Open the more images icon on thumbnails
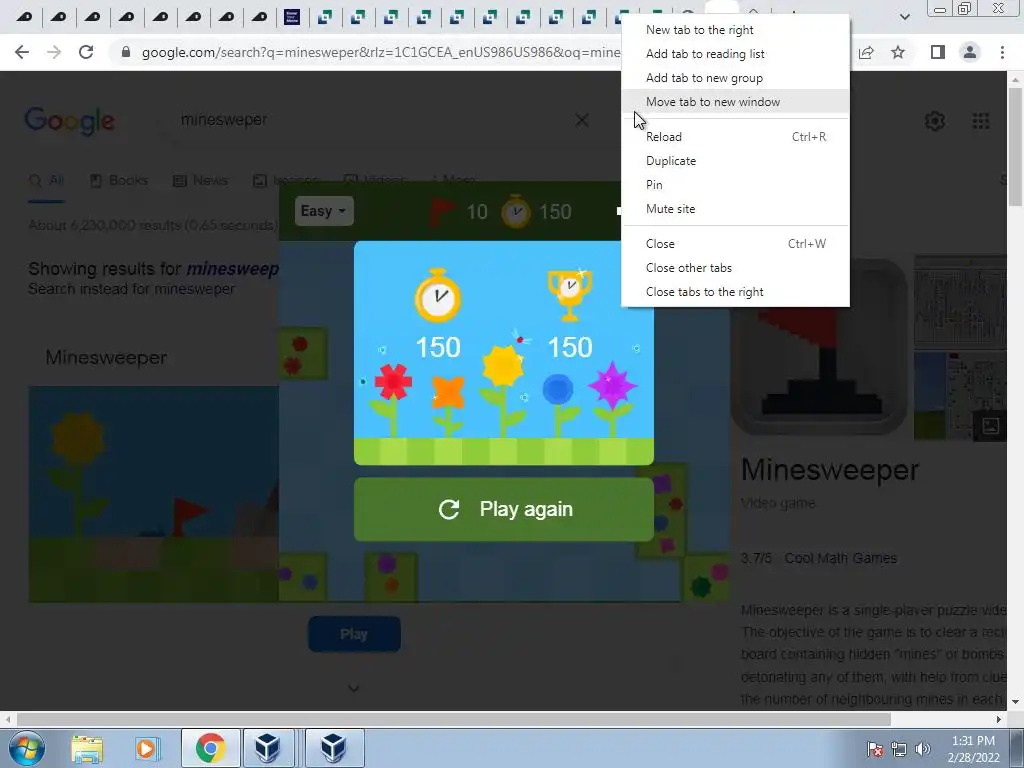The height and width of the screenshot is (768, 1024). [990, 426]
